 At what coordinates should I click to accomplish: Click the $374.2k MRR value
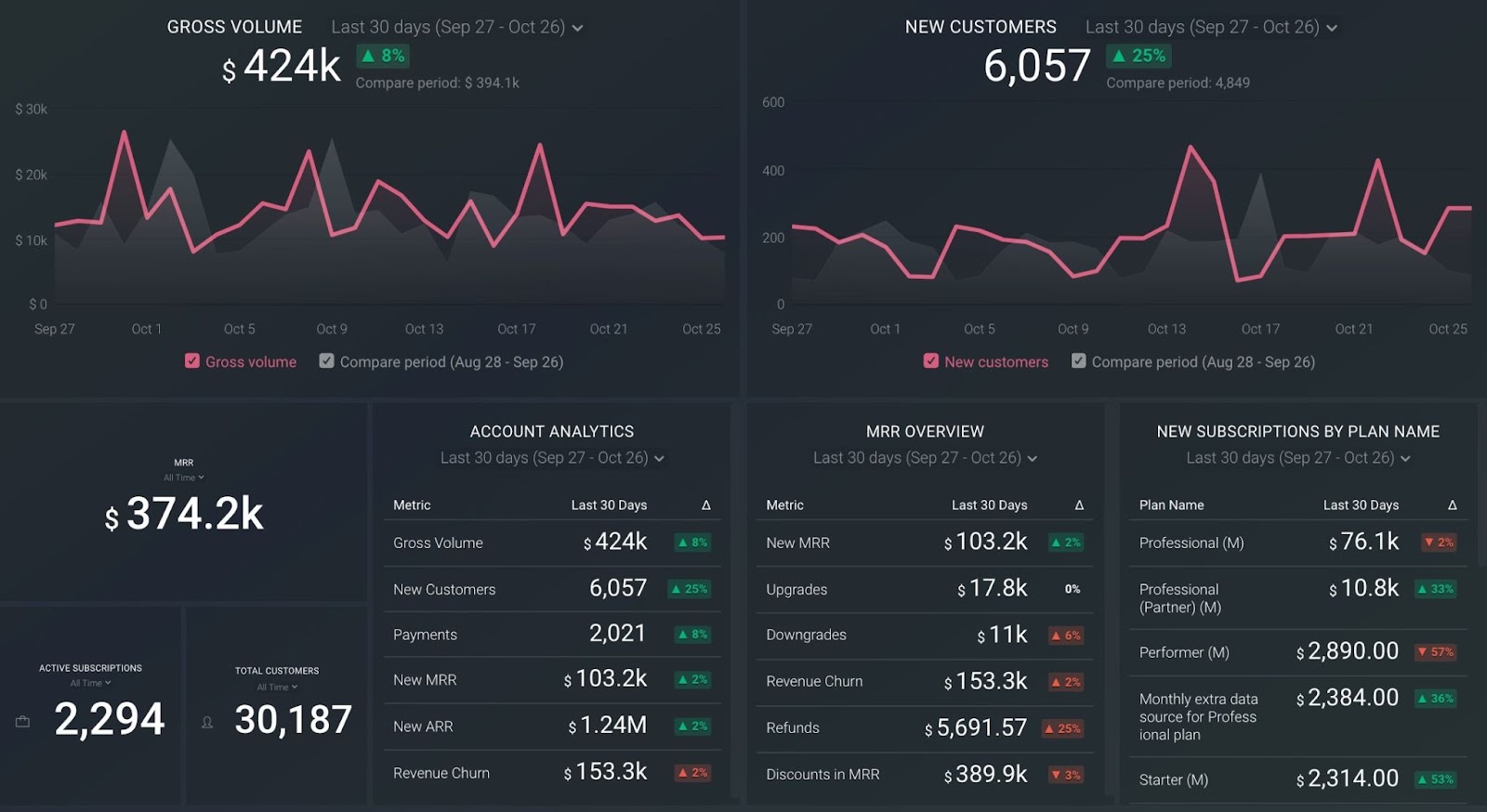(184, 514)
